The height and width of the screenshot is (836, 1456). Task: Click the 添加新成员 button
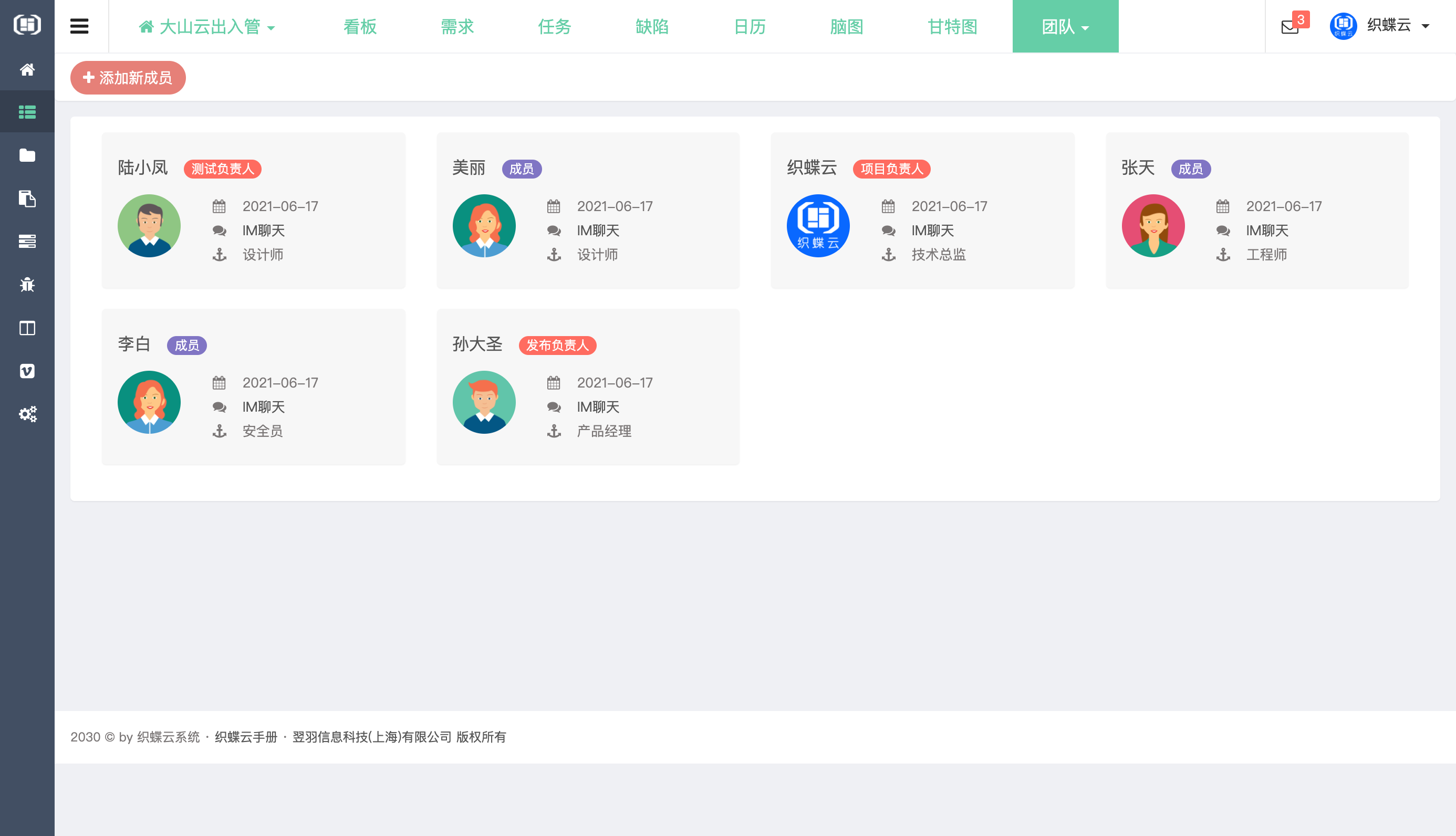pyautogui.click(x=128, y=78)
